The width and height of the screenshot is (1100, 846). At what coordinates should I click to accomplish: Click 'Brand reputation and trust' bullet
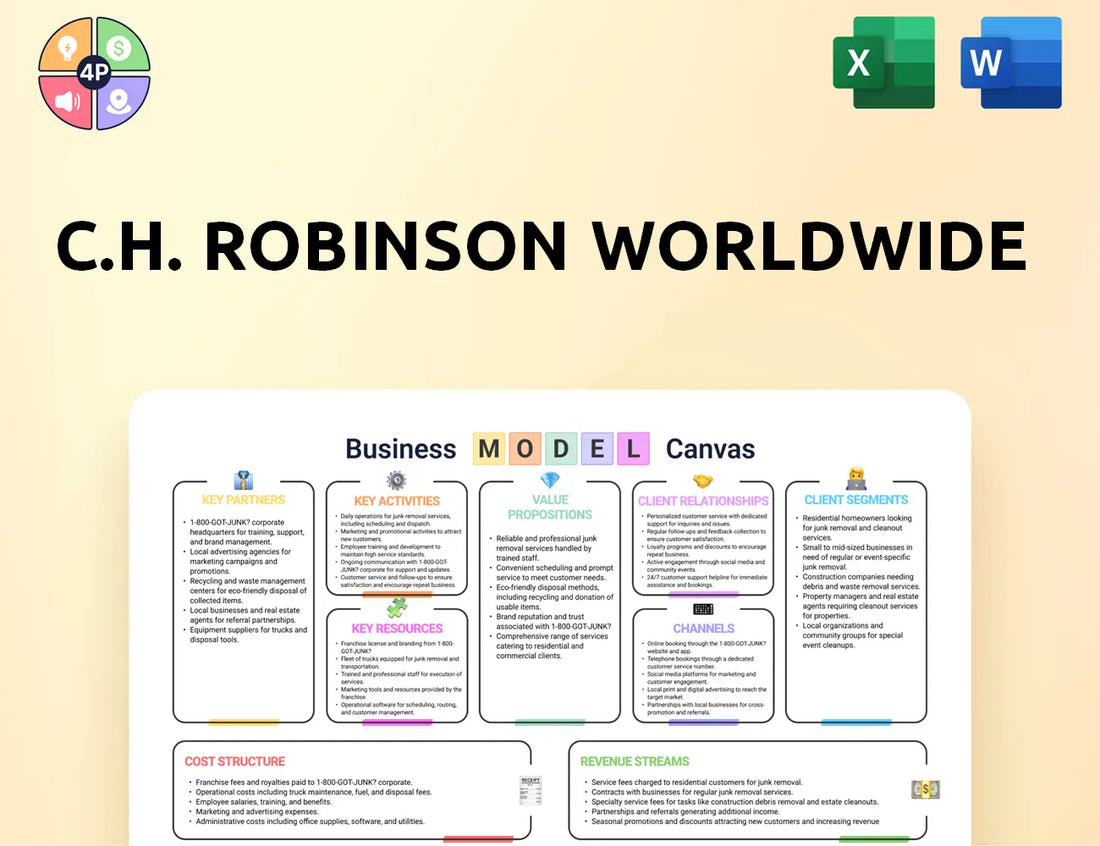[552, 622]
